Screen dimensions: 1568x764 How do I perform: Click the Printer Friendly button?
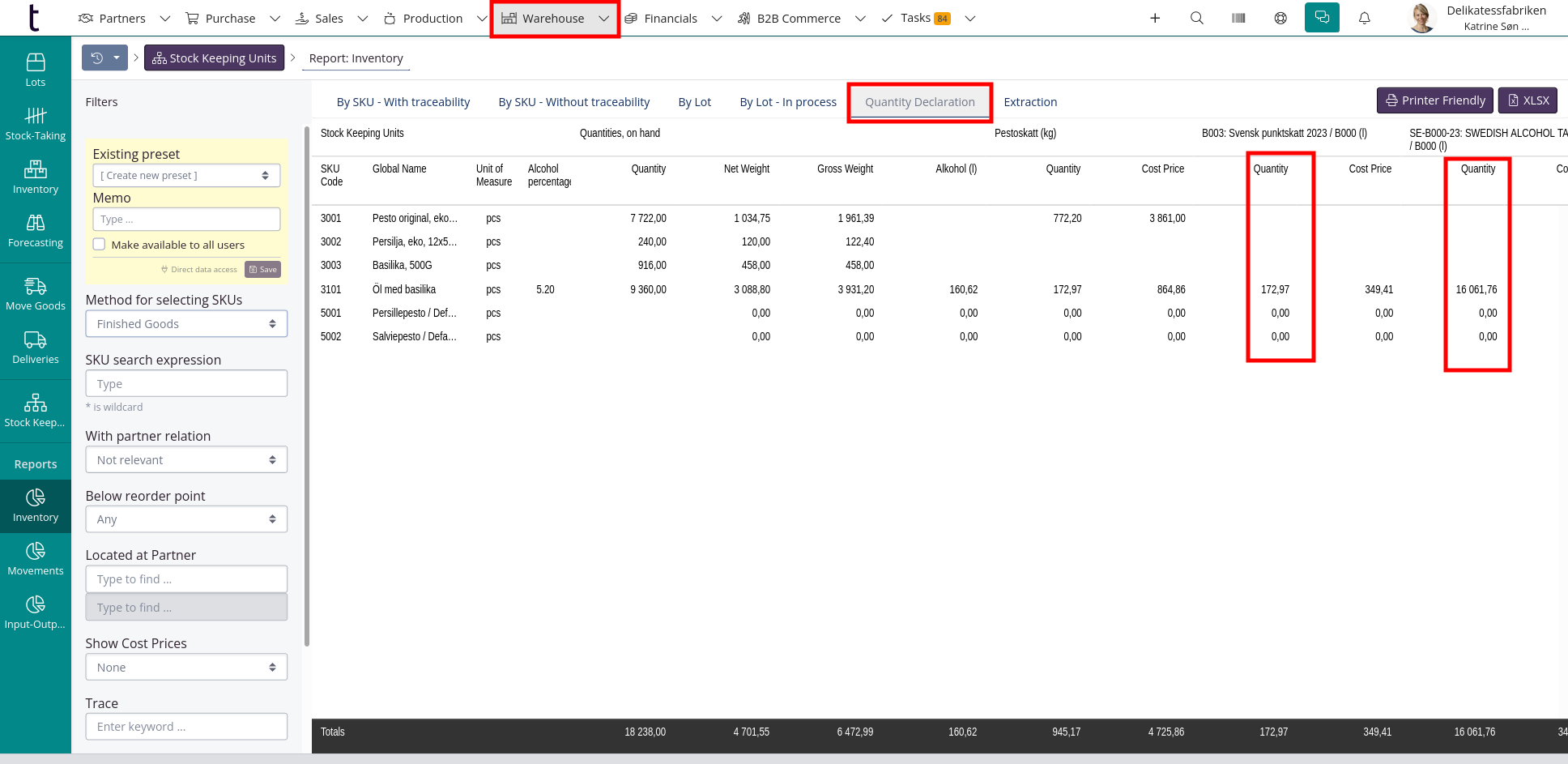1434,100
